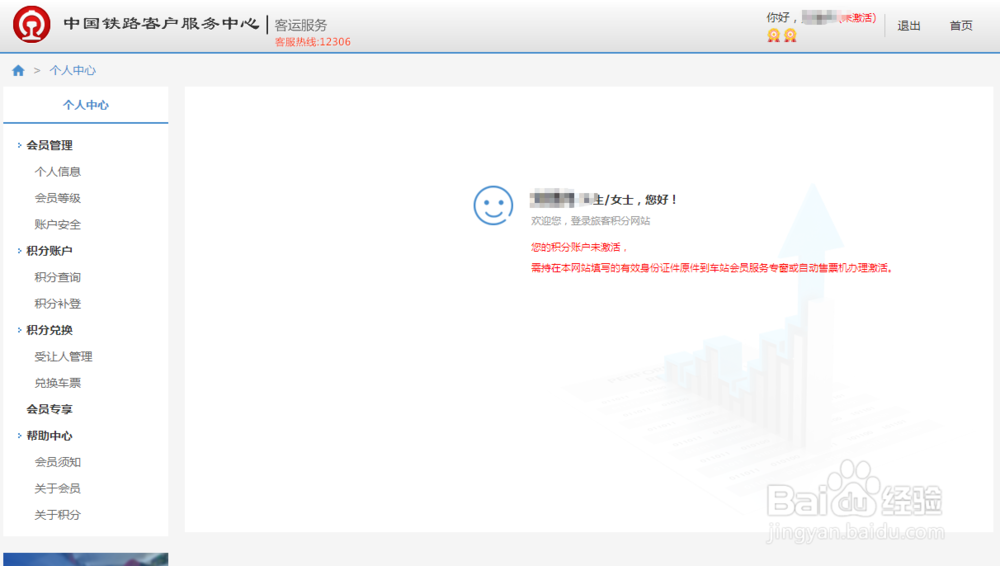
Task: Click the home icon in breadcrumb
Action: point(18,70)
